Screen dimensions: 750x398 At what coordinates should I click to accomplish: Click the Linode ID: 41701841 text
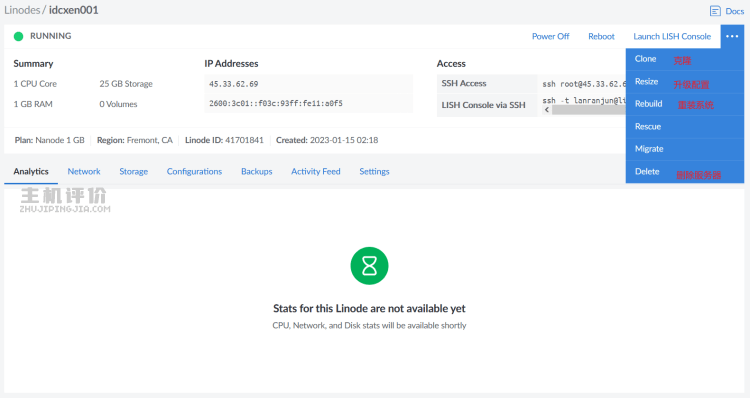click(x=224, y=140)
